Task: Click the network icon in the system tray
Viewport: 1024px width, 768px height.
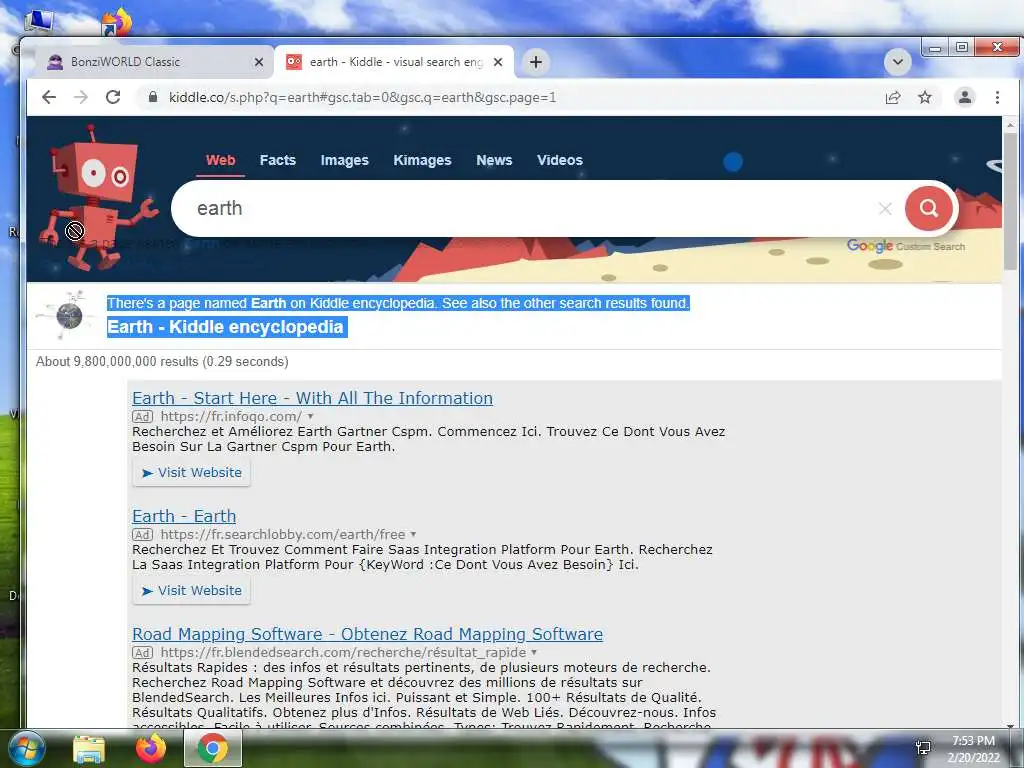Action: pos(923,748)
